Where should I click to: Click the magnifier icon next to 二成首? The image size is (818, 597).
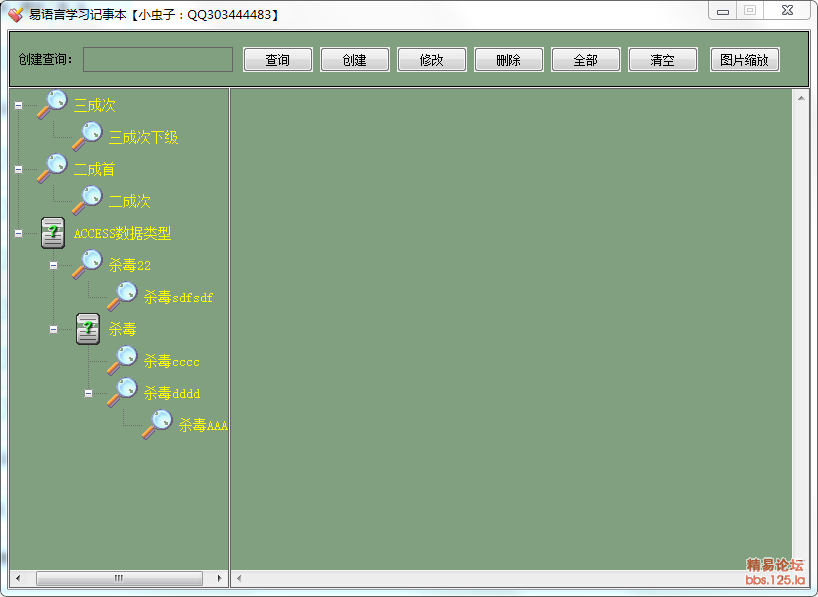pos(52,169)
